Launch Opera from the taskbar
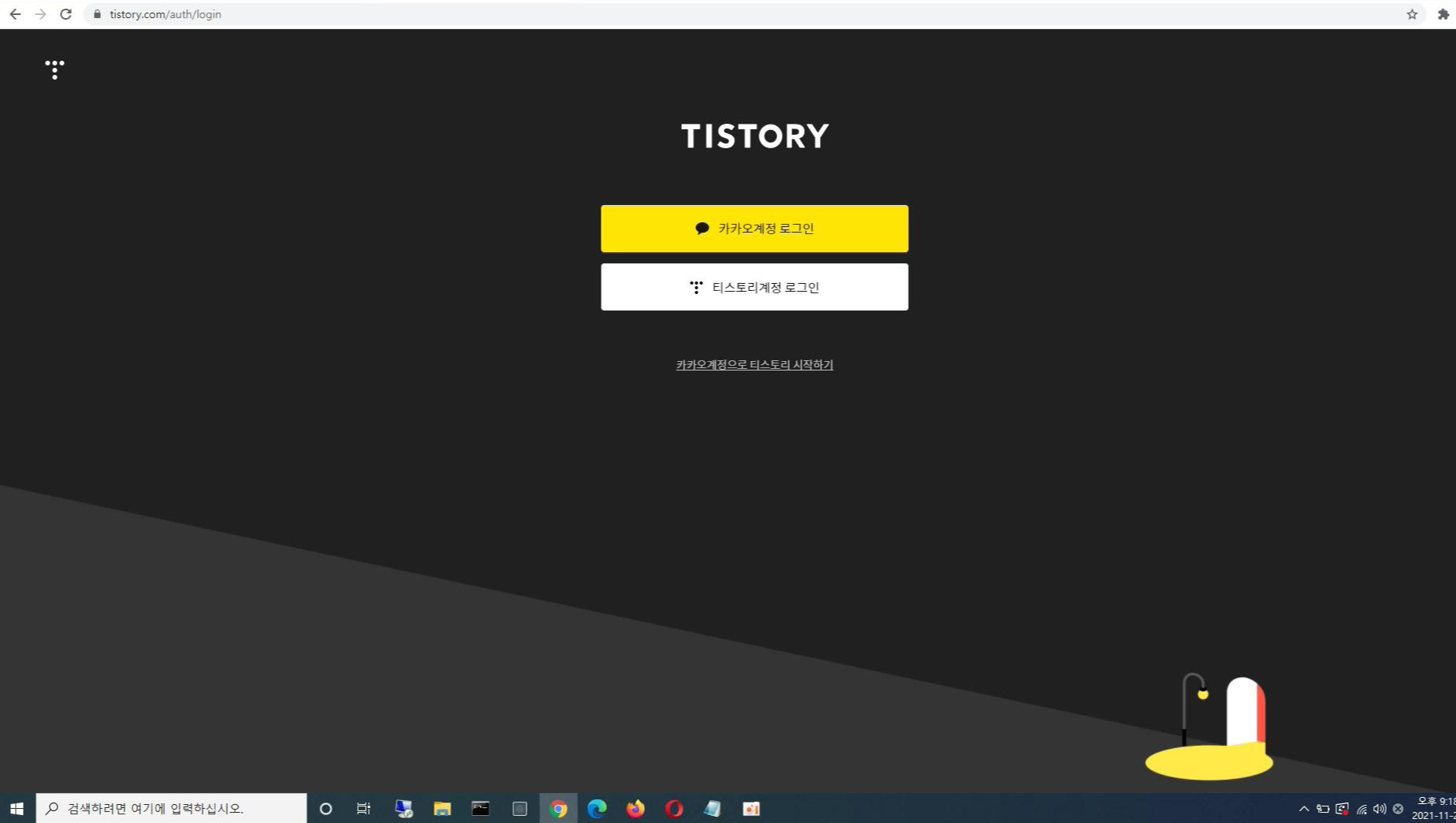The height and width of the screenshot is (823, 1456). tap(674, 808)
